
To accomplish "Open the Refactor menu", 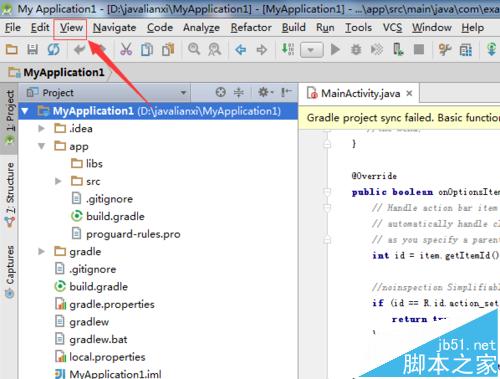I will [x=251, y=28].
